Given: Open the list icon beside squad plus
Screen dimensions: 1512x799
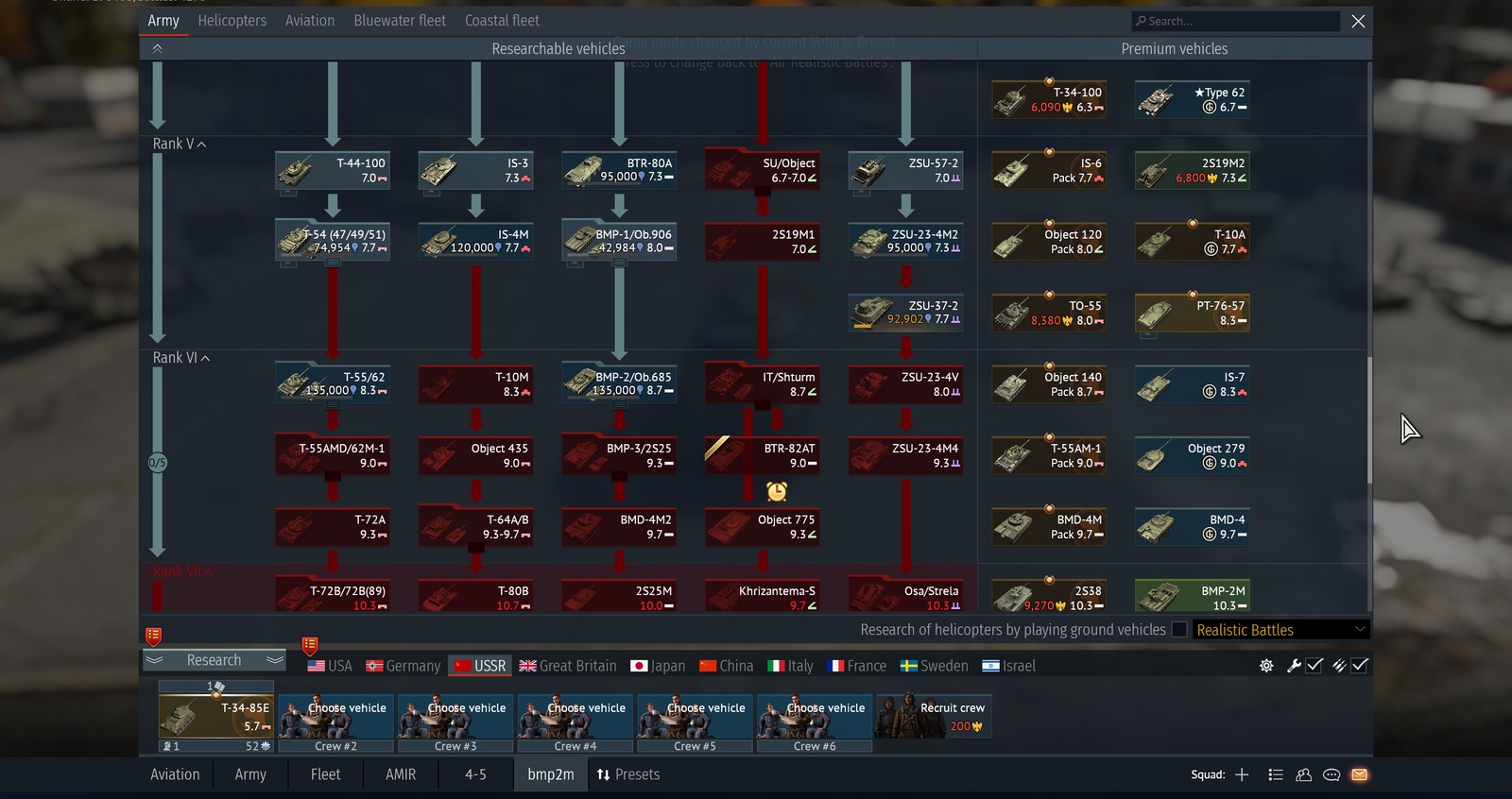Looking at the screenshot, I should click(x=1275, y=774).
